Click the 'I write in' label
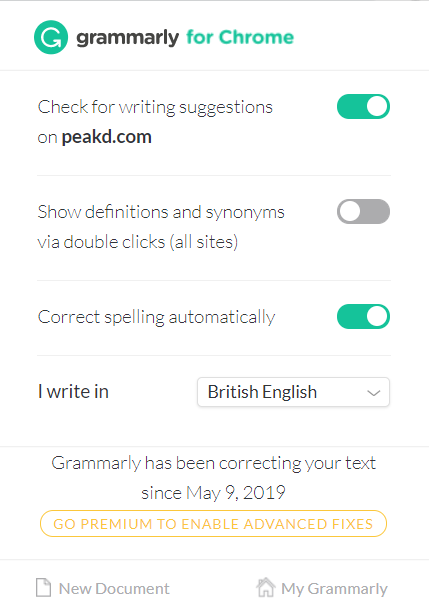The height and width of the screenshot is (613, 429). click(x=74, y=391)
